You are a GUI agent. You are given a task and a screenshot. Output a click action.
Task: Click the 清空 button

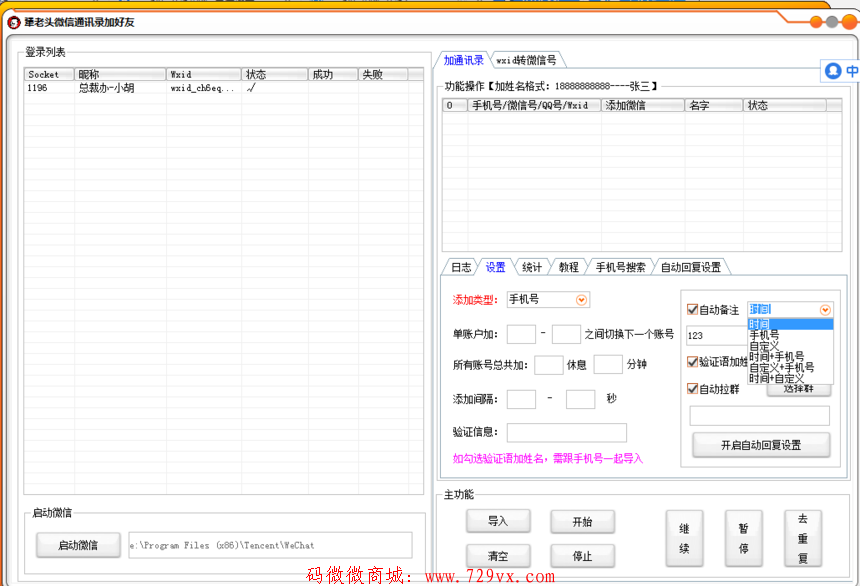(x=498, y=556)
